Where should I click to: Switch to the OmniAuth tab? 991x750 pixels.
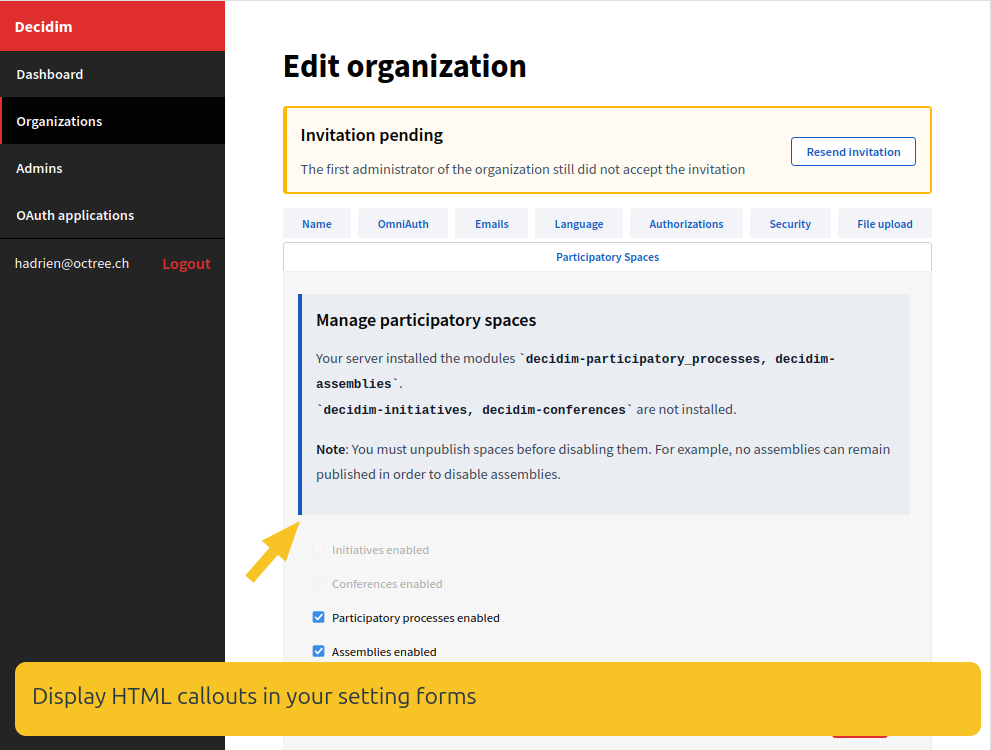pyautogui.click(x=403, y=224)
